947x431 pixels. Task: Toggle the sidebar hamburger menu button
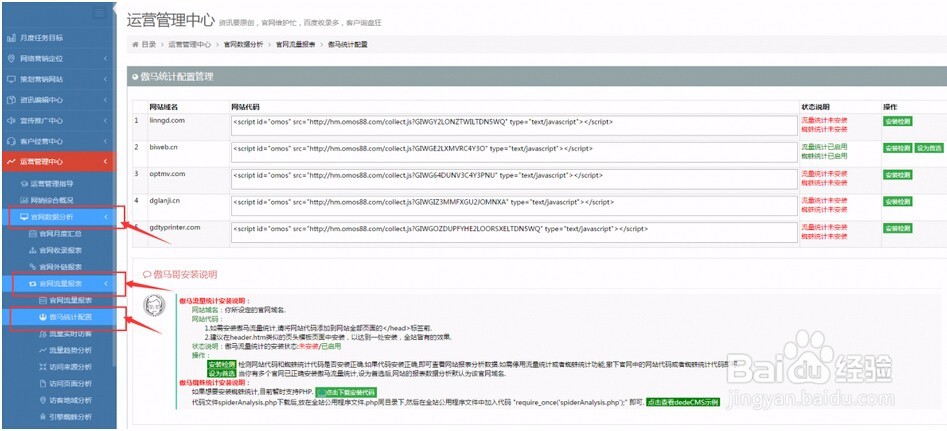click(x=100, y=14)
